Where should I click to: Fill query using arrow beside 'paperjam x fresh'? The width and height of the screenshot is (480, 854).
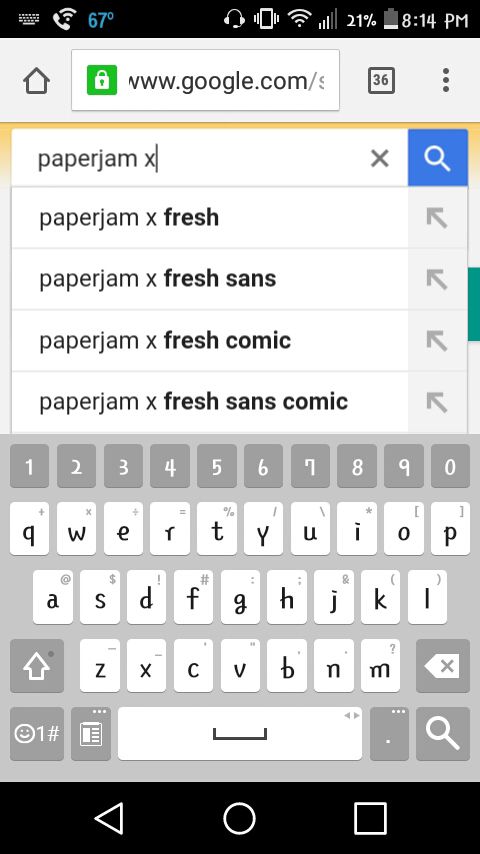(437, 218)
